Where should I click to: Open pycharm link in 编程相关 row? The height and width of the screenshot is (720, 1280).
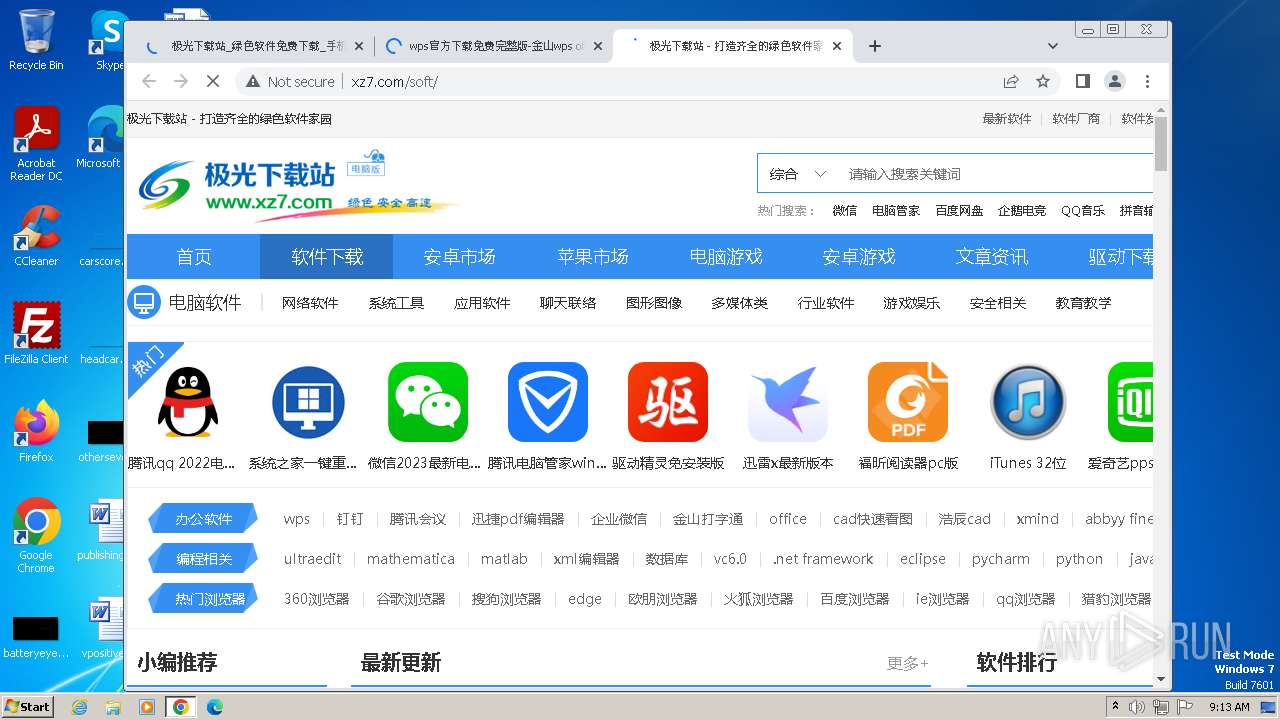pos(1000,559)
